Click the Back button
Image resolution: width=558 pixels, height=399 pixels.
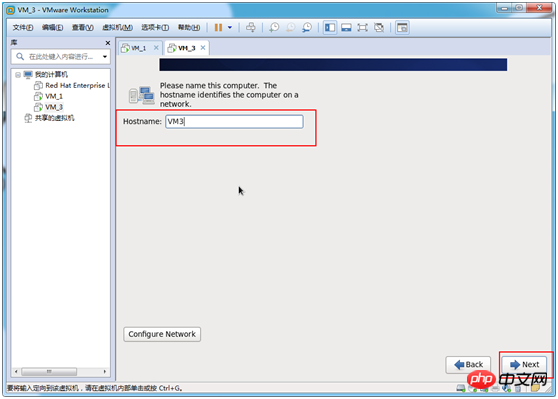pos(468,364)
